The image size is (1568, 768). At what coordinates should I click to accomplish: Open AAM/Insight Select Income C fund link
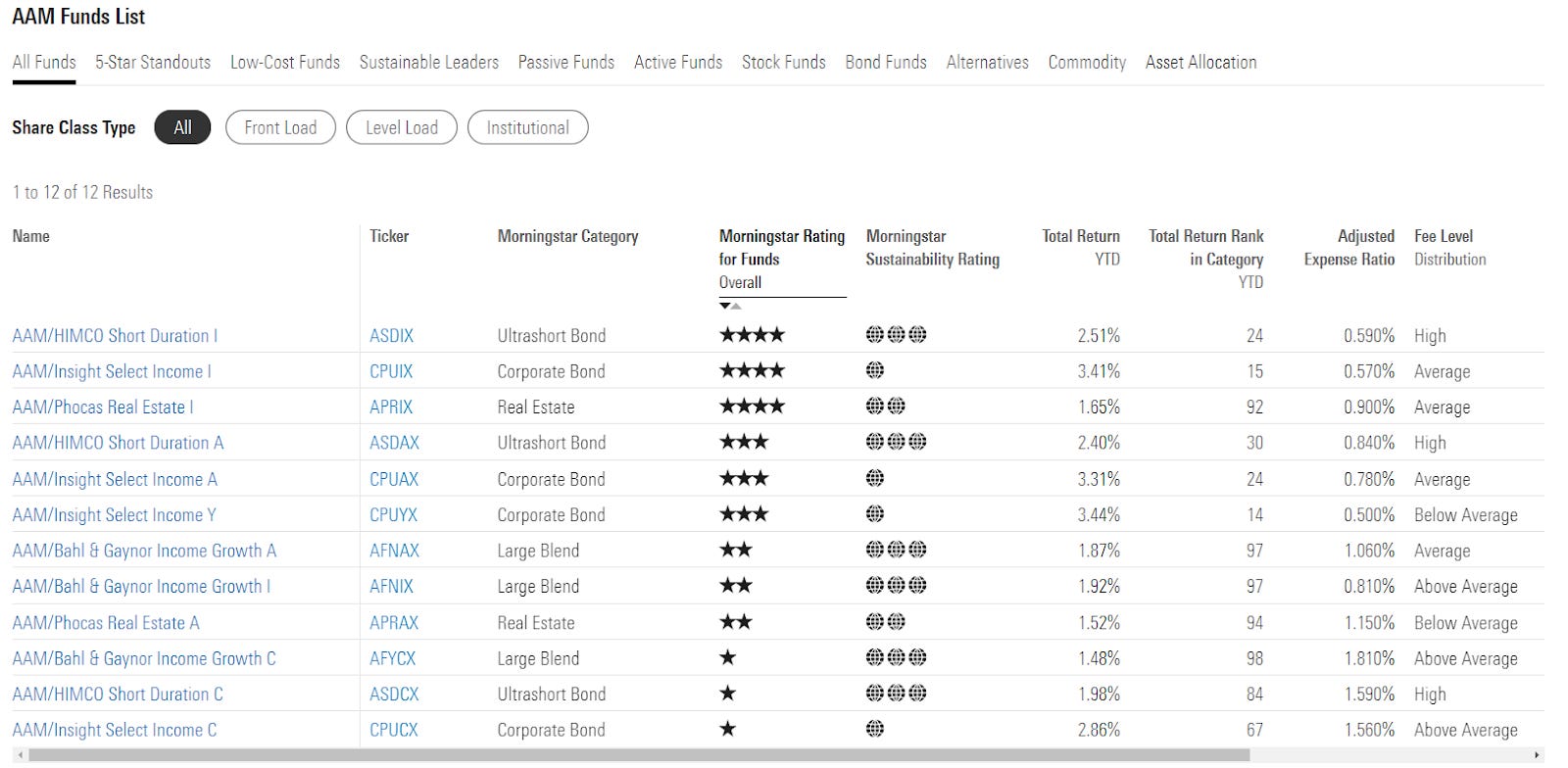coord(115,730)
